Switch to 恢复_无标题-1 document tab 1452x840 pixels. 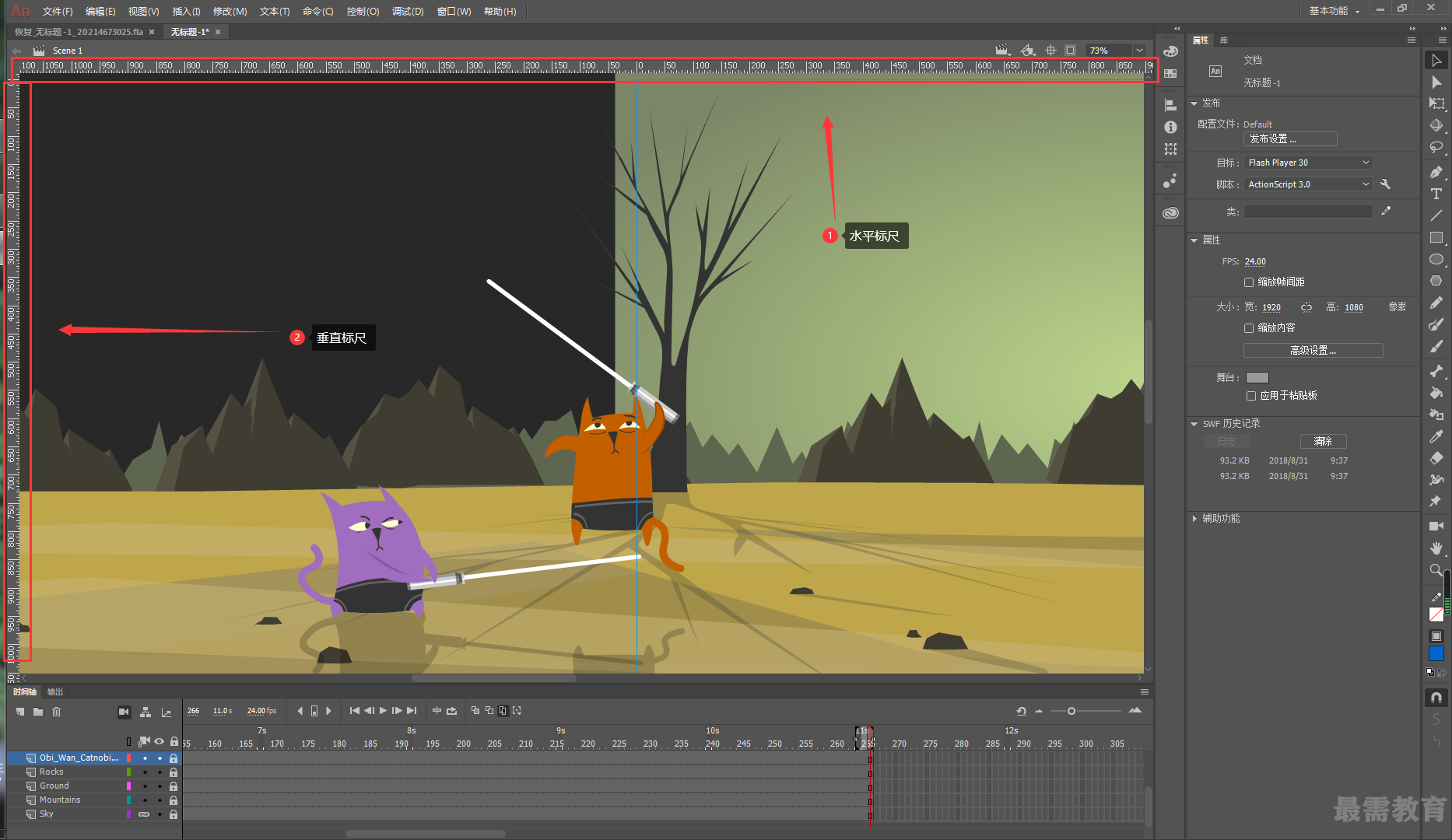(x=79, y=32)
